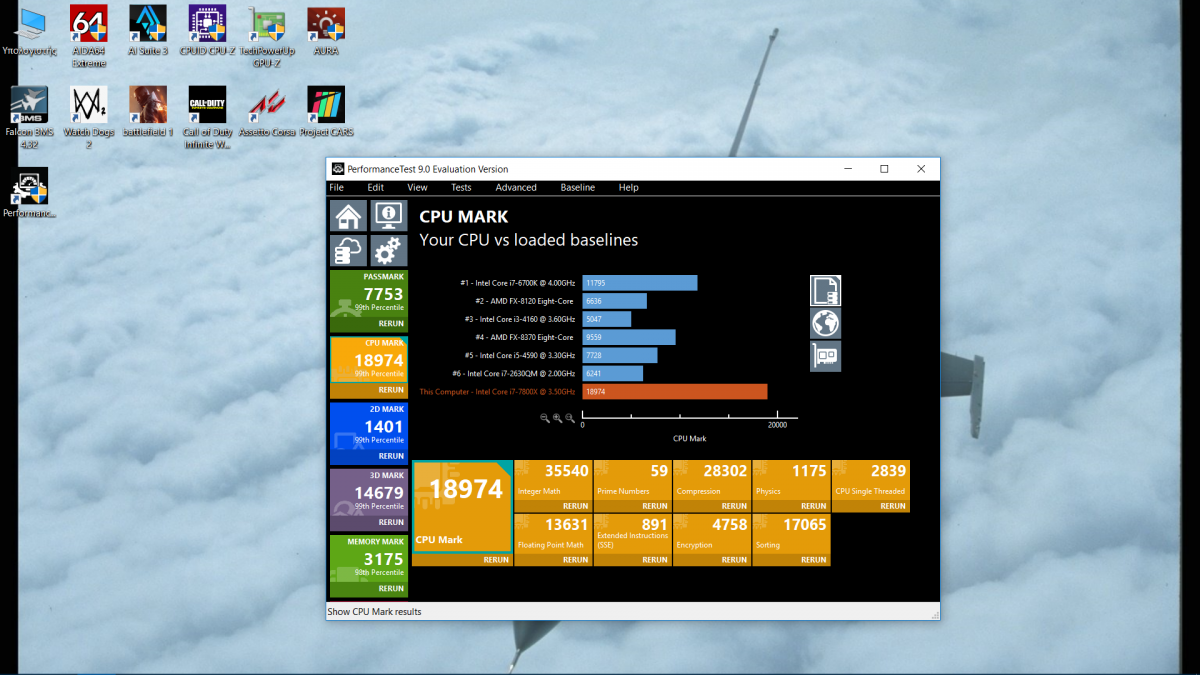Image resolution: width=1200 pixels, height=675 pixels.
Task: Click RERUN under Extended Instructions (SSE)
Action: tap(655, 560)
